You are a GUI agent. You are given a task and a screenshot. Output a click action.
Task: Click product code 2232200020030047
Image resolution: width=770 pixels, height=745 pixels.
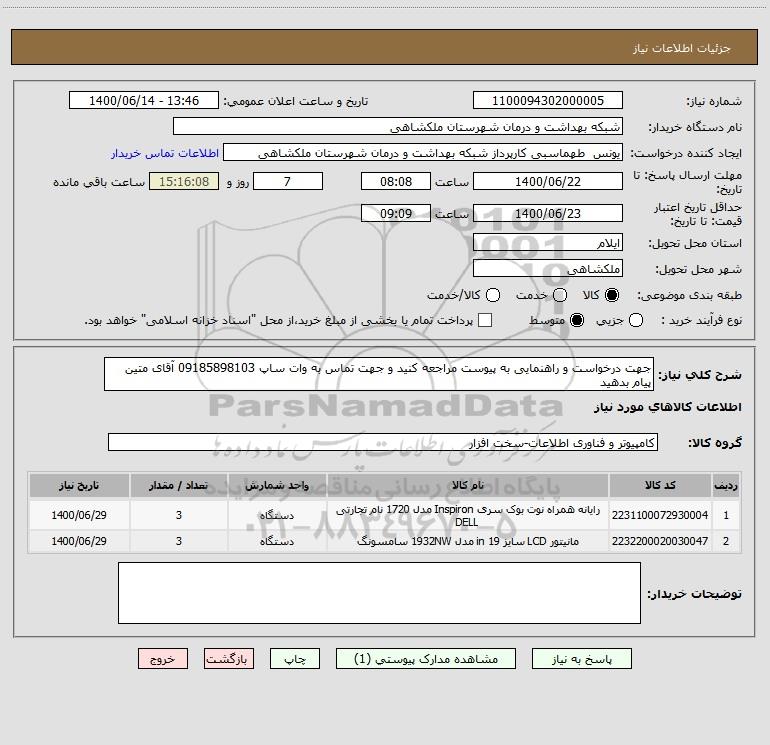[x=660, y=541]
